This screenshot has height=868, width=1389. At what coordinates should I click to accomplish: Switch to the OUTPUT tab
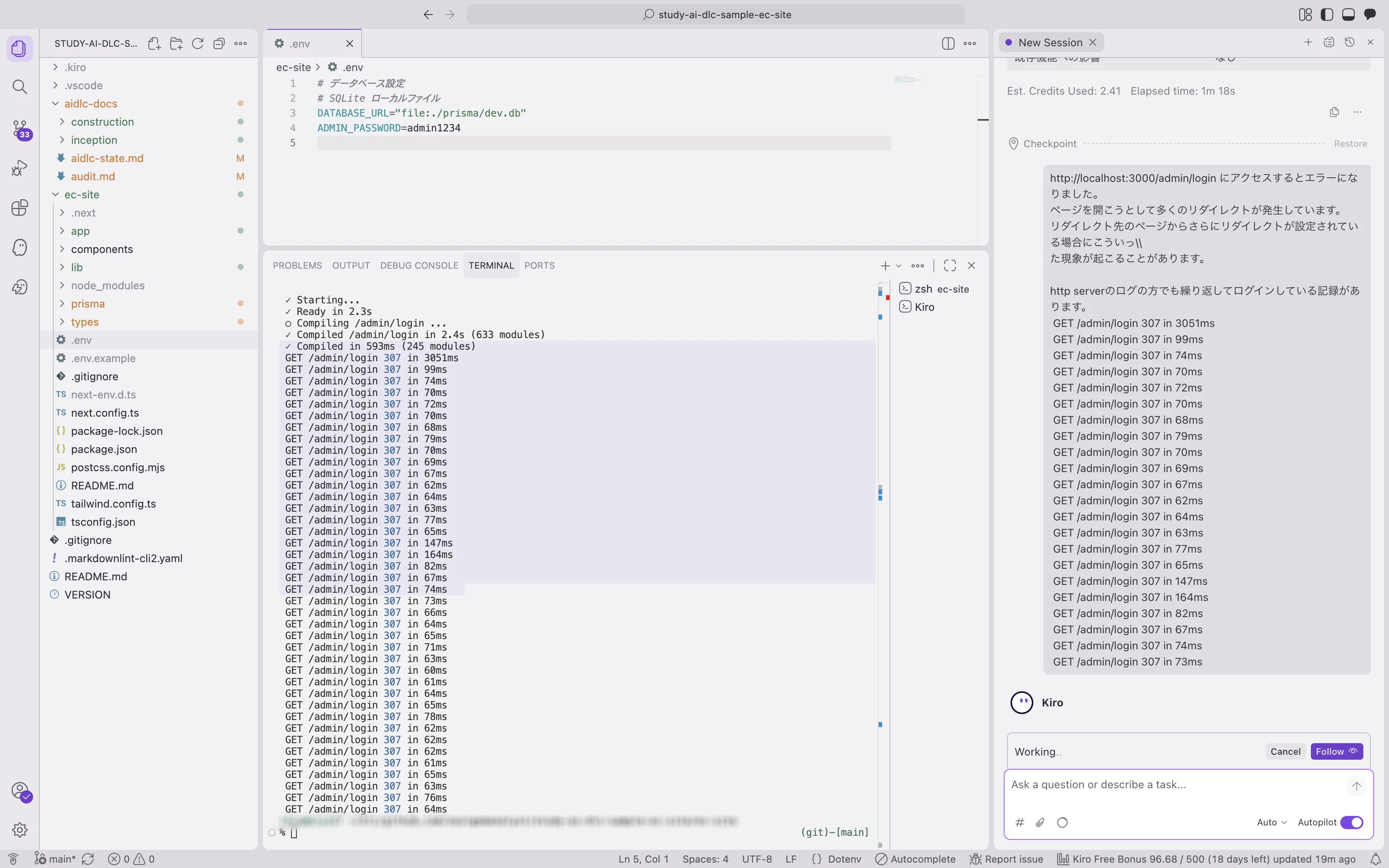click(351, 265)
